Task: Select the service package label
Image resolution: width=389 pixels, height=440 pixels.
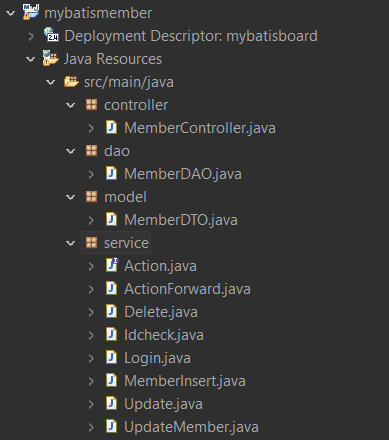Action: pos(126,243)
